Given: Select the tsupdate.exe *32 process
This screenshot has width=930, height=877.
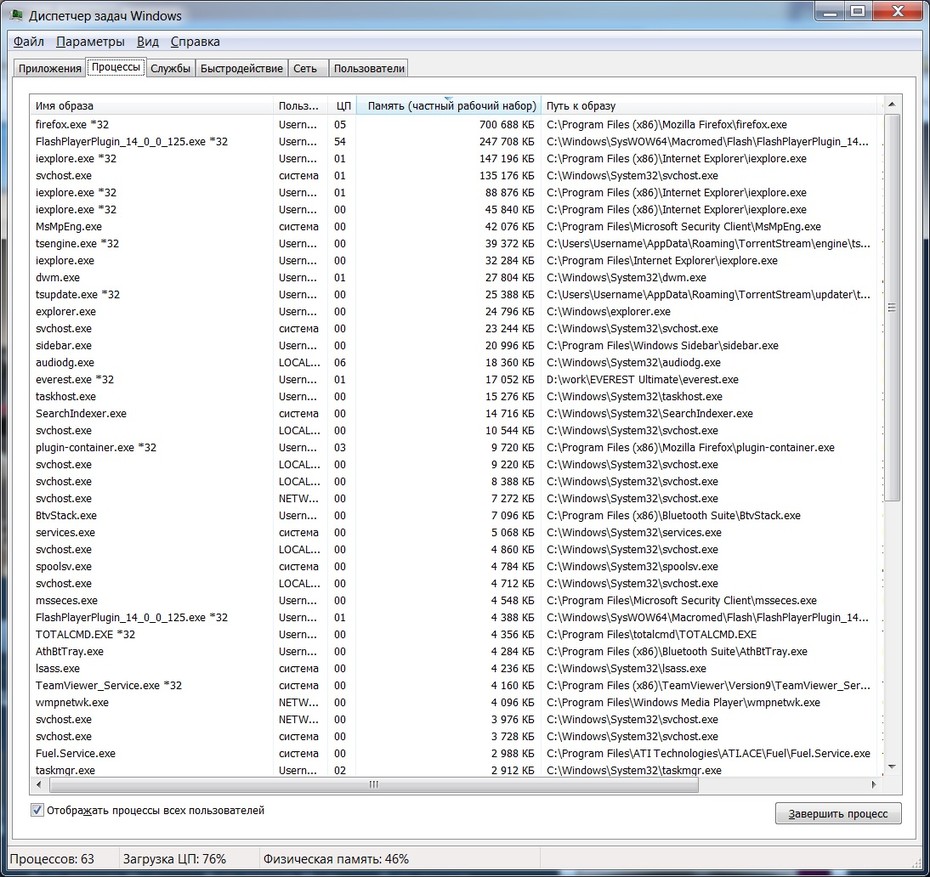Looking at the screenshot, I should click(456, 295).
